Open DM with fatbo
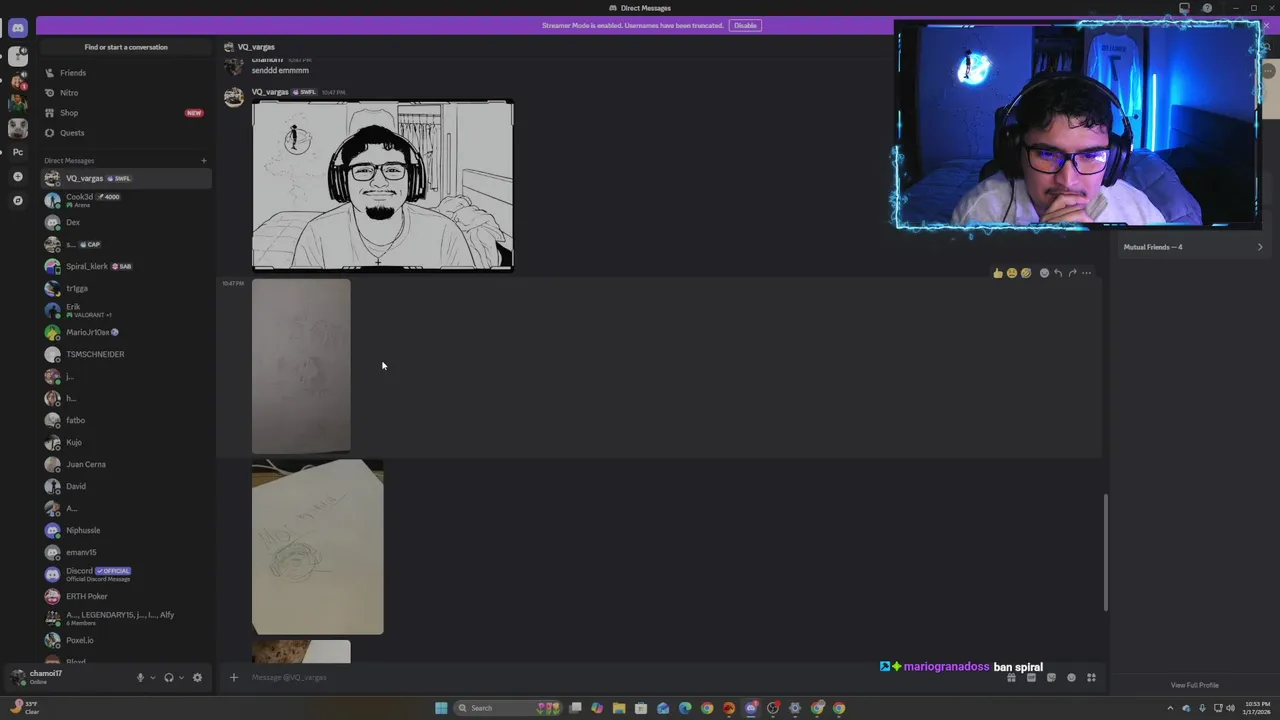Screen dimensions: 1280x720 pos(126,420)
